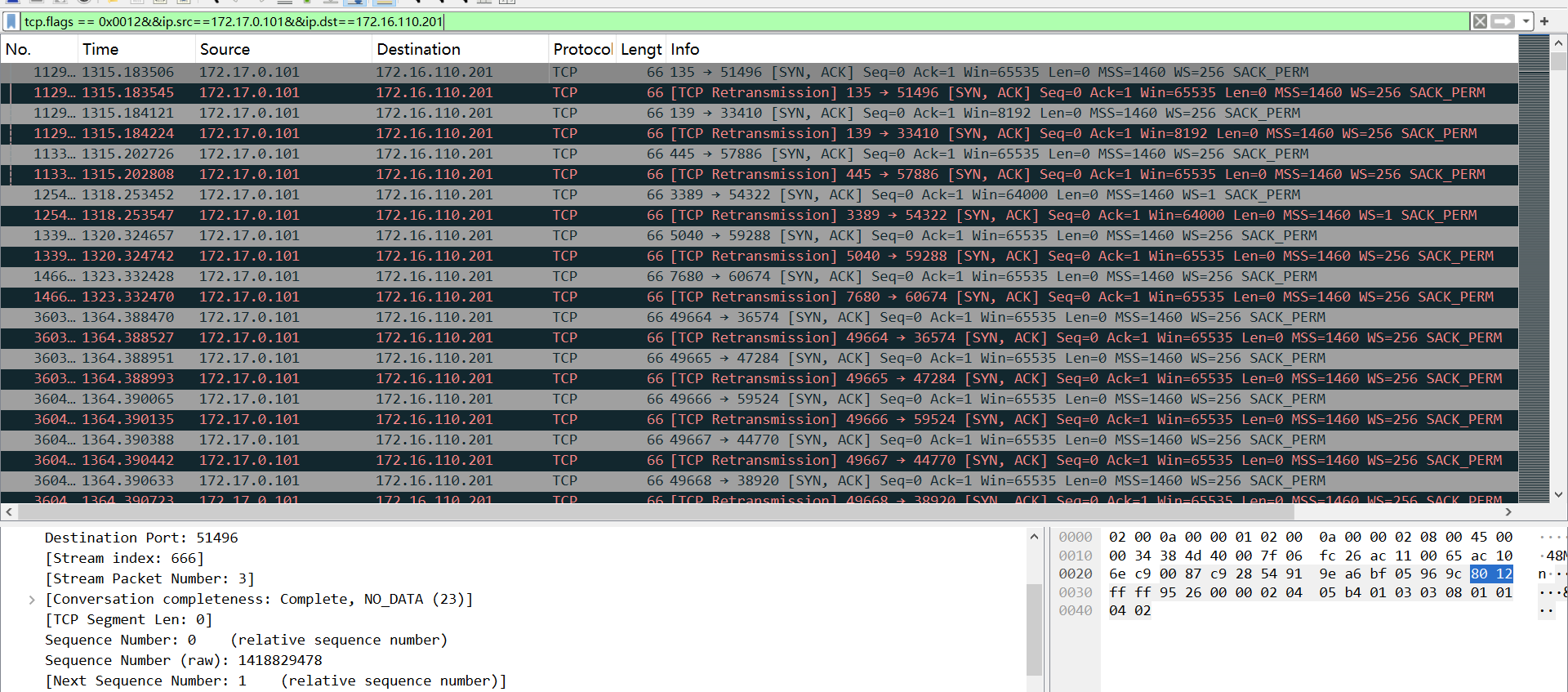Open the recent display filters dropdown

(1526, 21)
